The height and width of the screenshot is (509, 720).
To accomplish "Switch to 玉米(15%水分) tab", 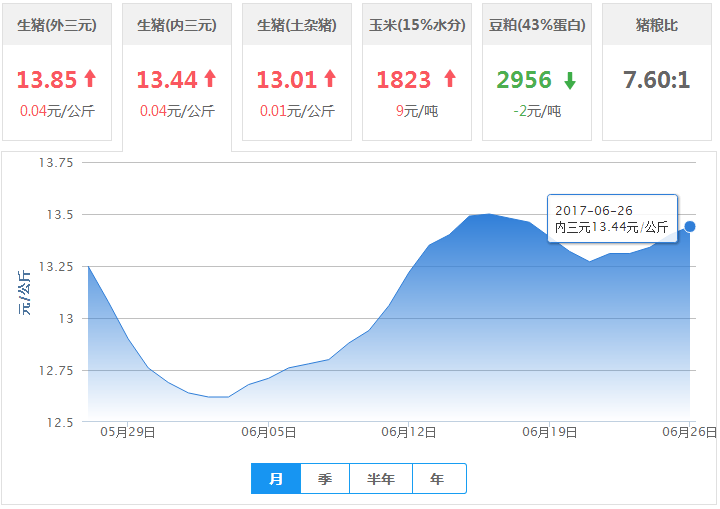I will tap(417, 25).
